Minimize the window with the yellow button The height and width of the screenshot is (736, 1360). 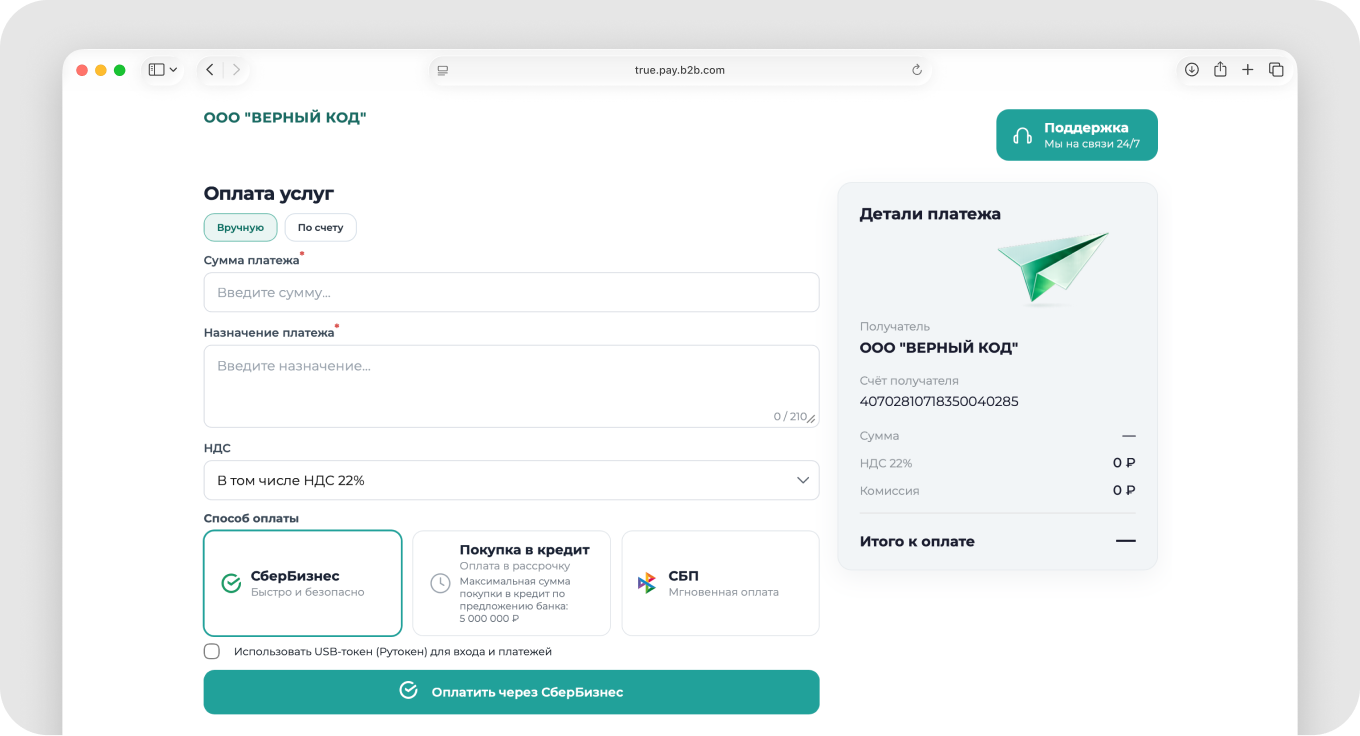click(101, 70)
